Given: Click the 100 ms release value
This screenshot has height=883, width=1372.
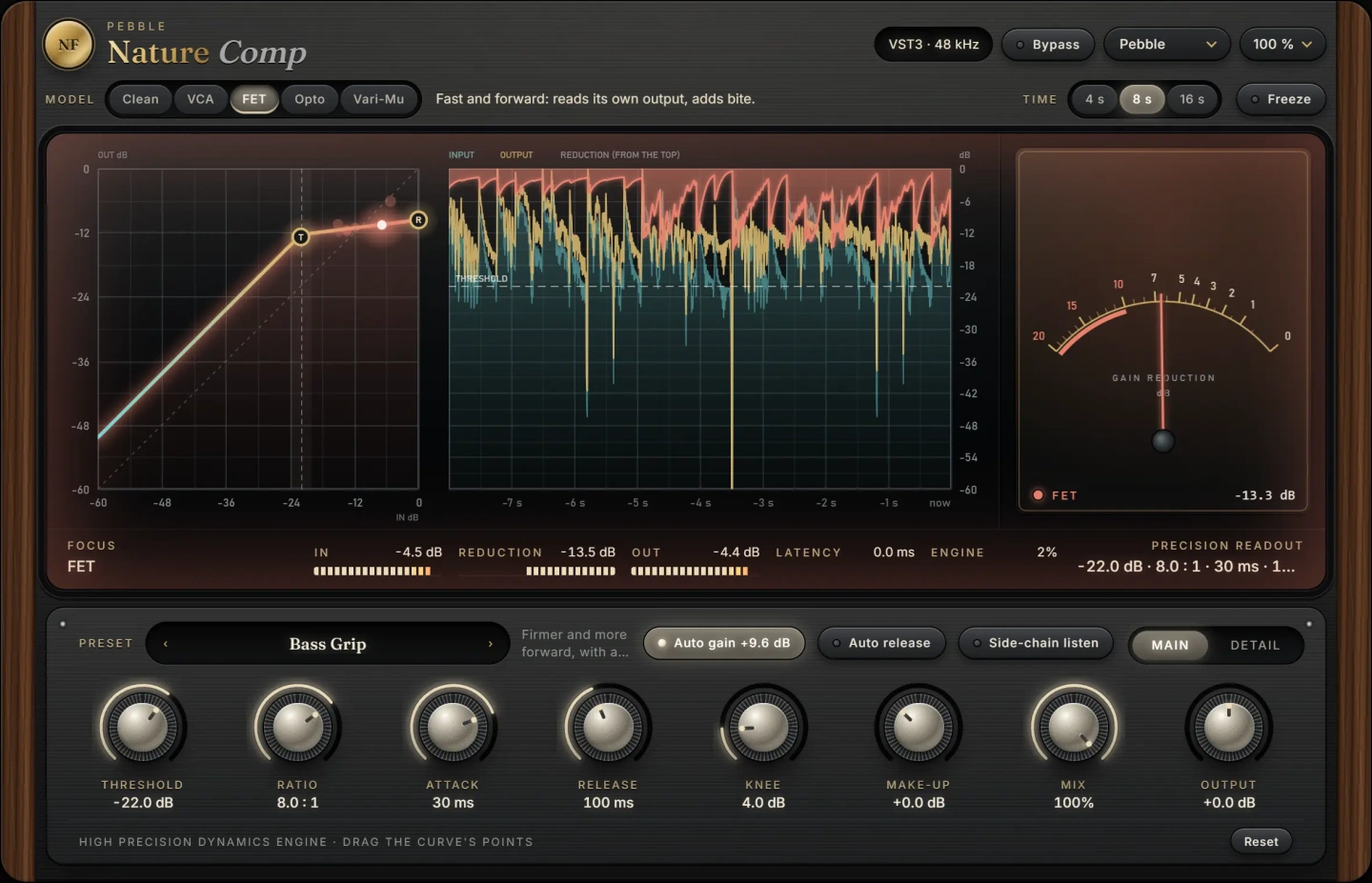Looking at the screenshot, I should [x=608, y=803].
